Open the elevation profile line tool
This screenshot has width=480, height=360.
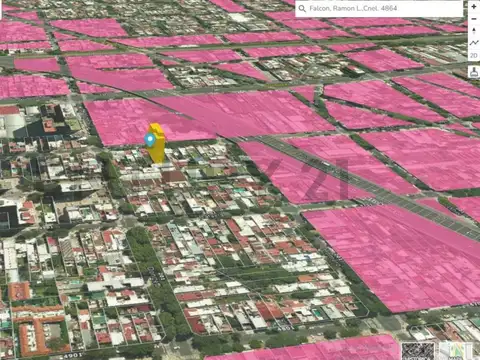(474, 43)
